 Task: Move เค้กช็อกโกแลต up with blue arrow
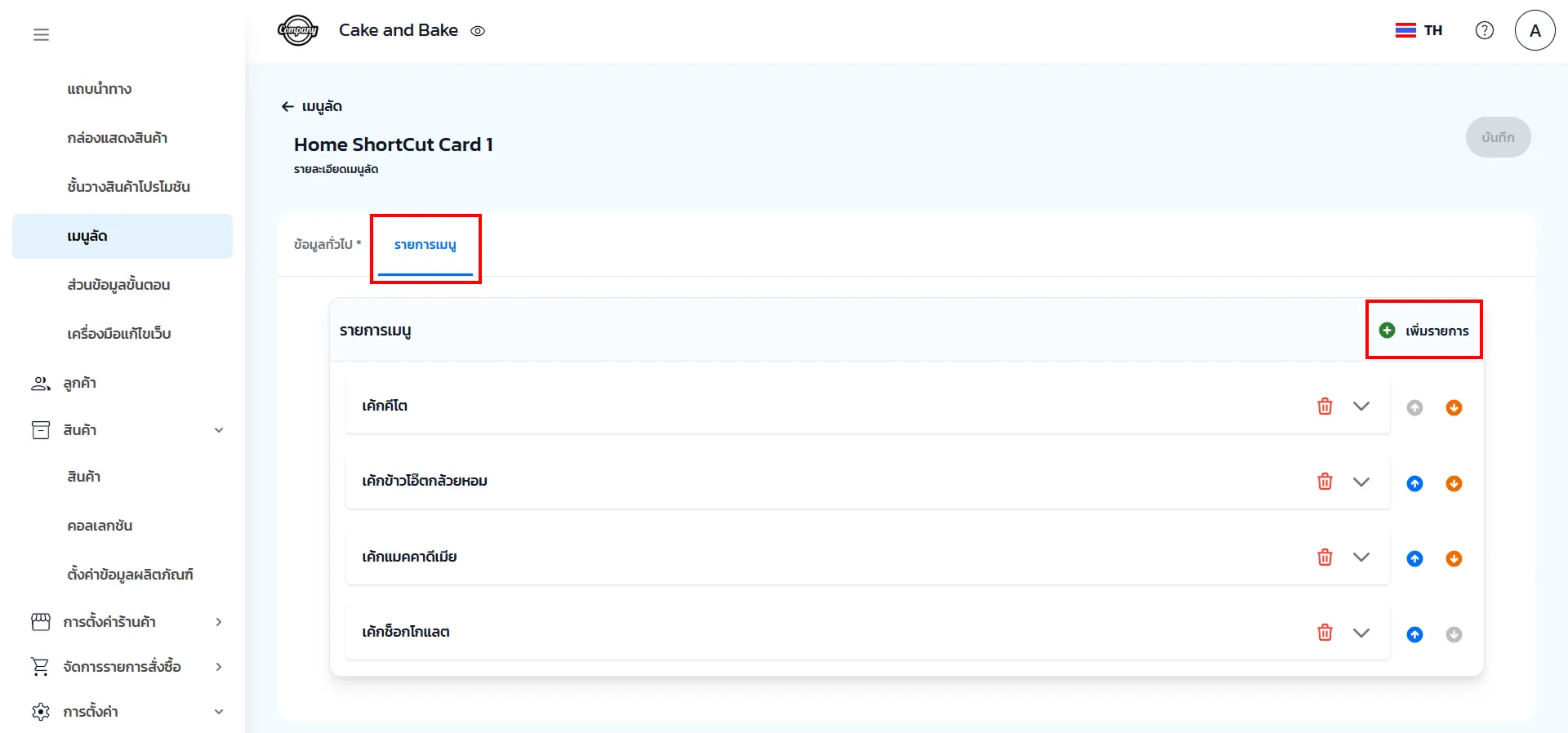pos(1414,635)
